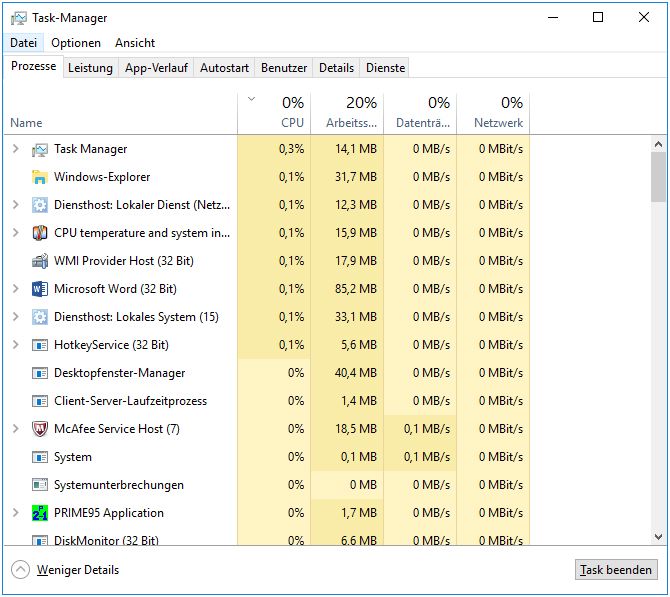Expand Microsoft Word (32 Bit) row
The image size is (670, 597).
pos(16,289)
